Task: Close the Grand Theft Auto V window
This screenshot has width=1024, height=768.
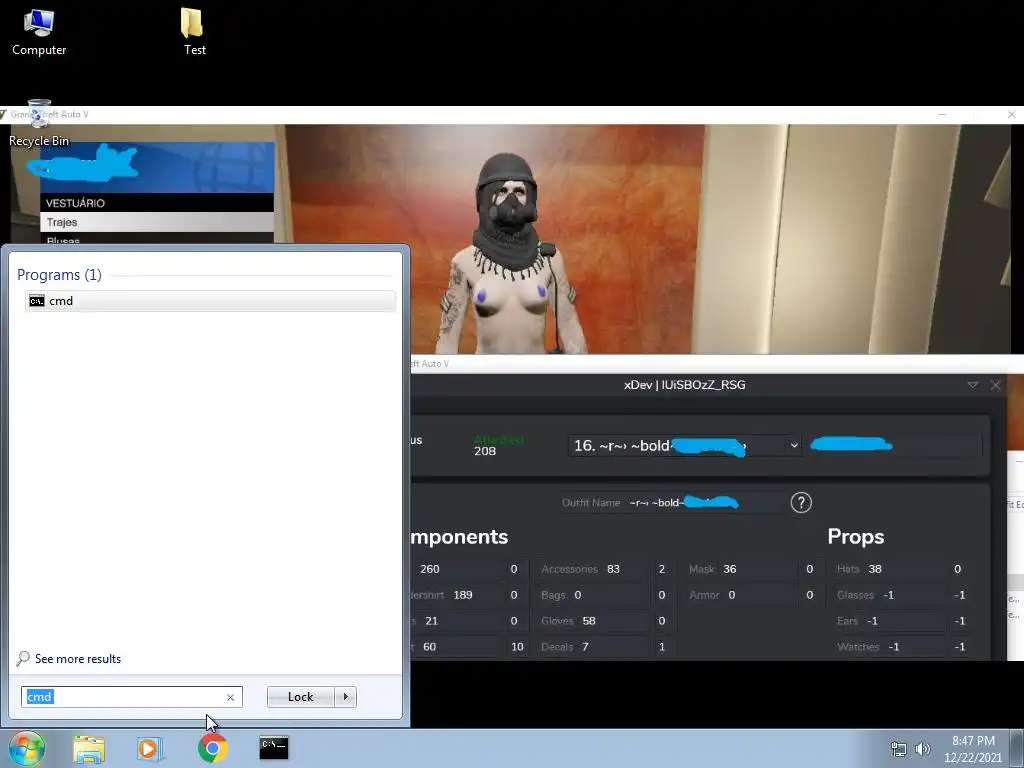Action: [x=1011, y=114]
